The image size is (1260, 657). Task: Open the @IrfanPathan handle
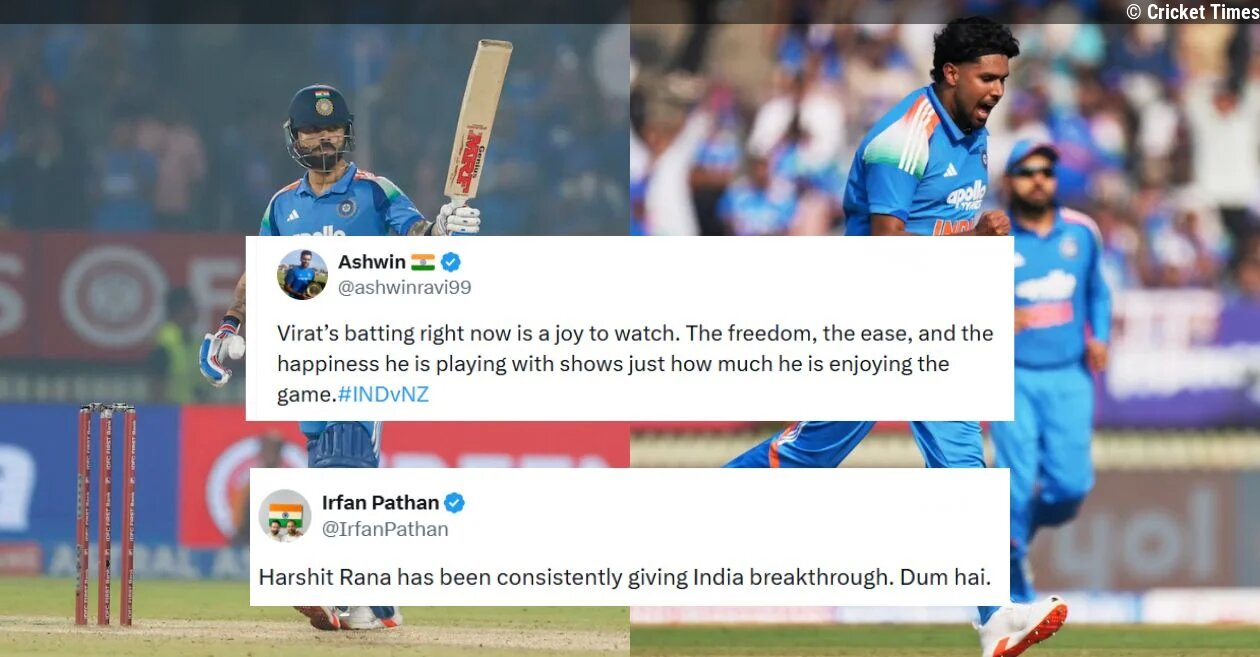click(x=385, y=529)
